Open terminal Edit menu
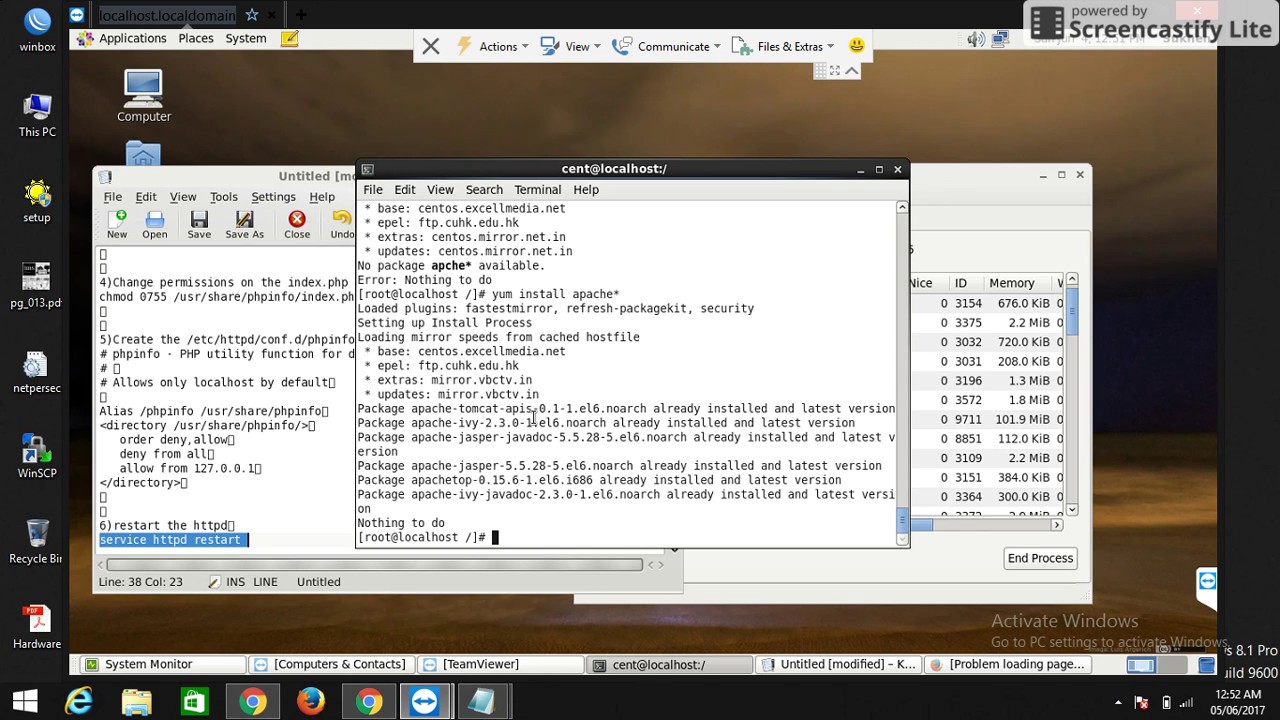1280x720 pixels. click(405, 190)
